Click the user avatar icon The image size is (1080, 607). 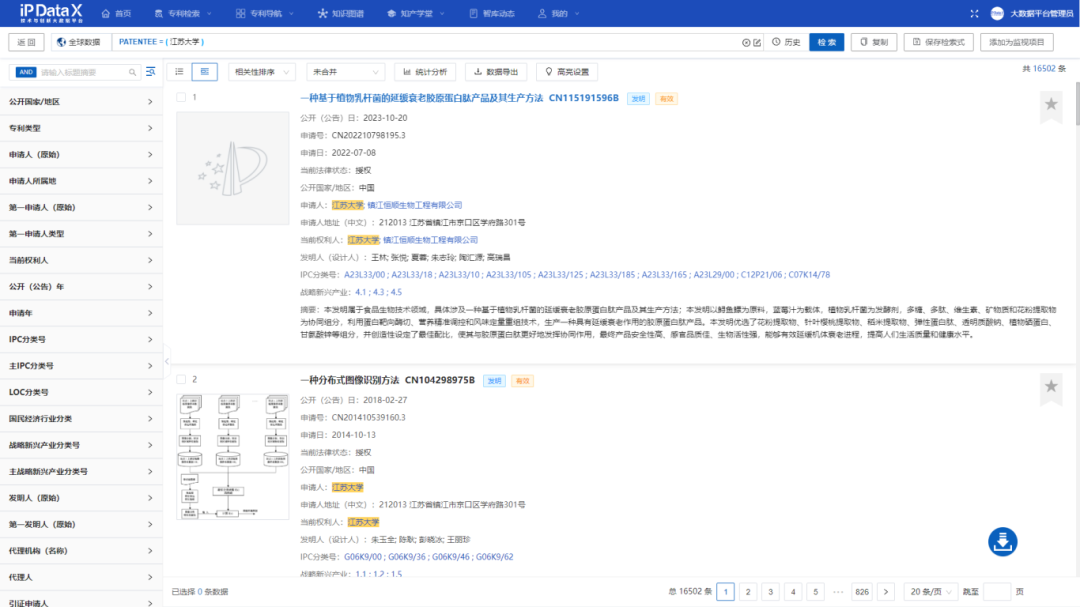997,13
